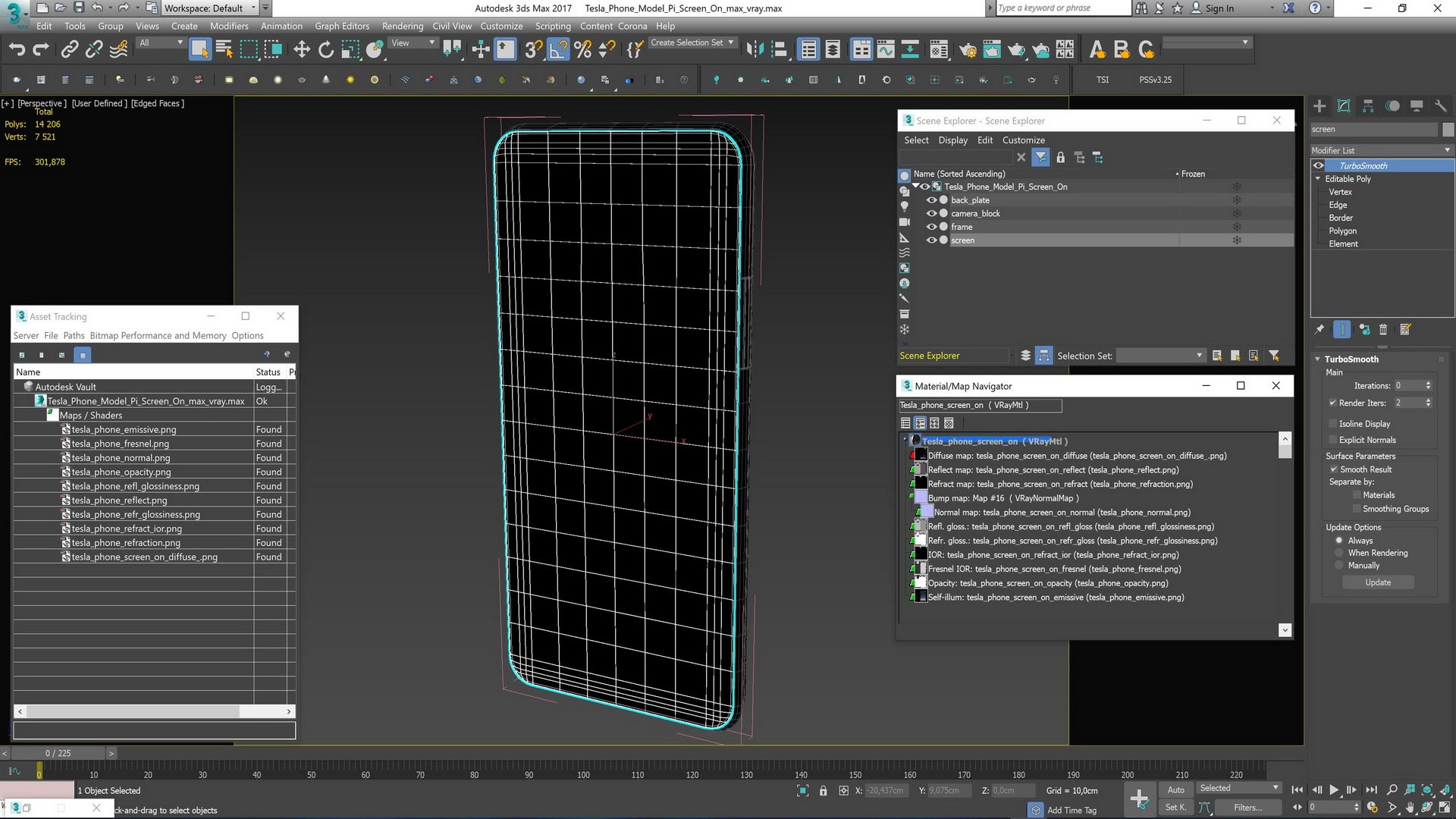Open Bitmap Performance and Memory menu
Image resolution: width=1456 pixels, height=819 pixels.
158,336
